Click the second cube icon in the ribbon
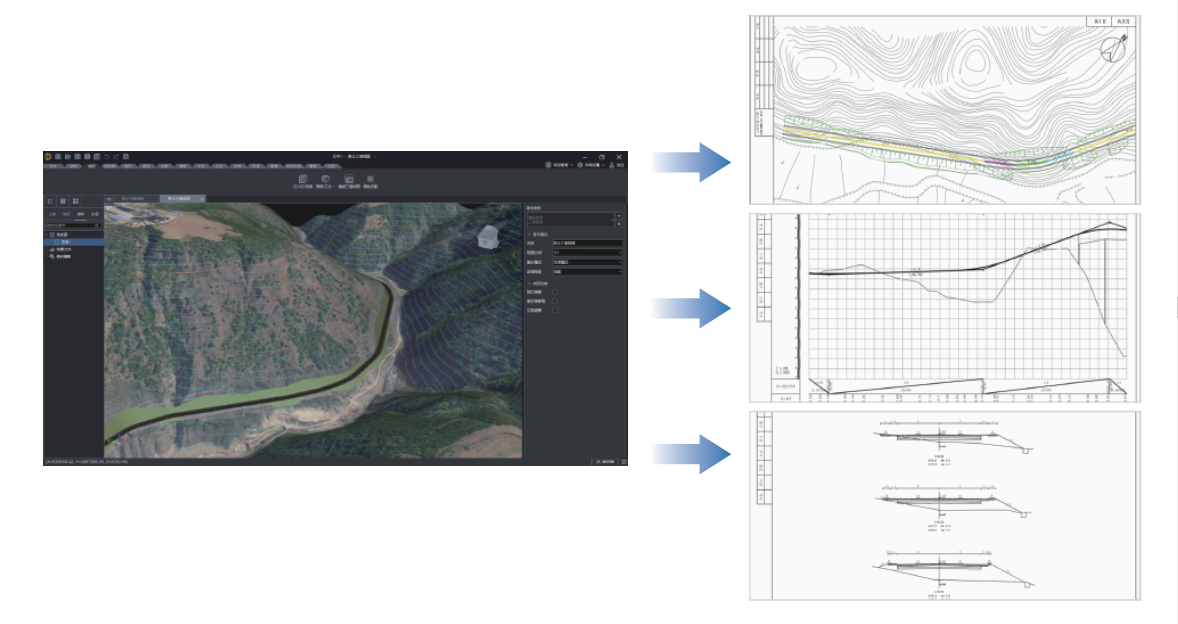 click(x=325, y=179)
